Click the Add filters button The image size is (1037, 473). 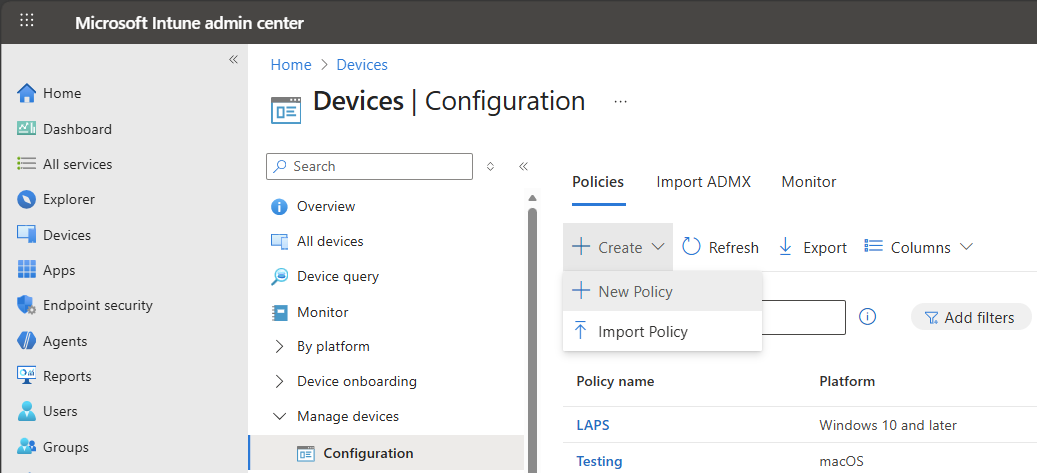point(970,317)
